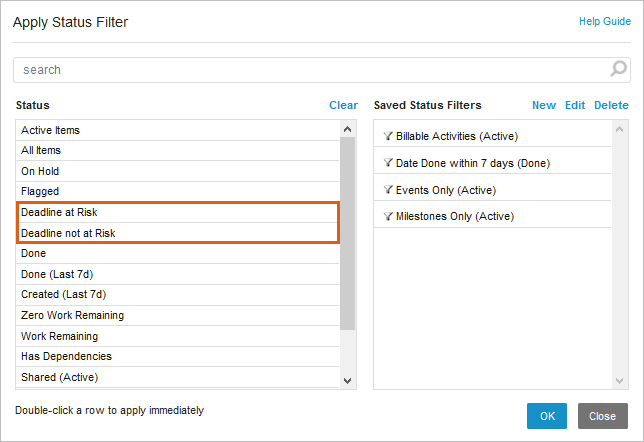The height and width of the screenshot is (442, 644).
Task: Click filter icon beside Billable Activities
Action: (x=388, y=136)
